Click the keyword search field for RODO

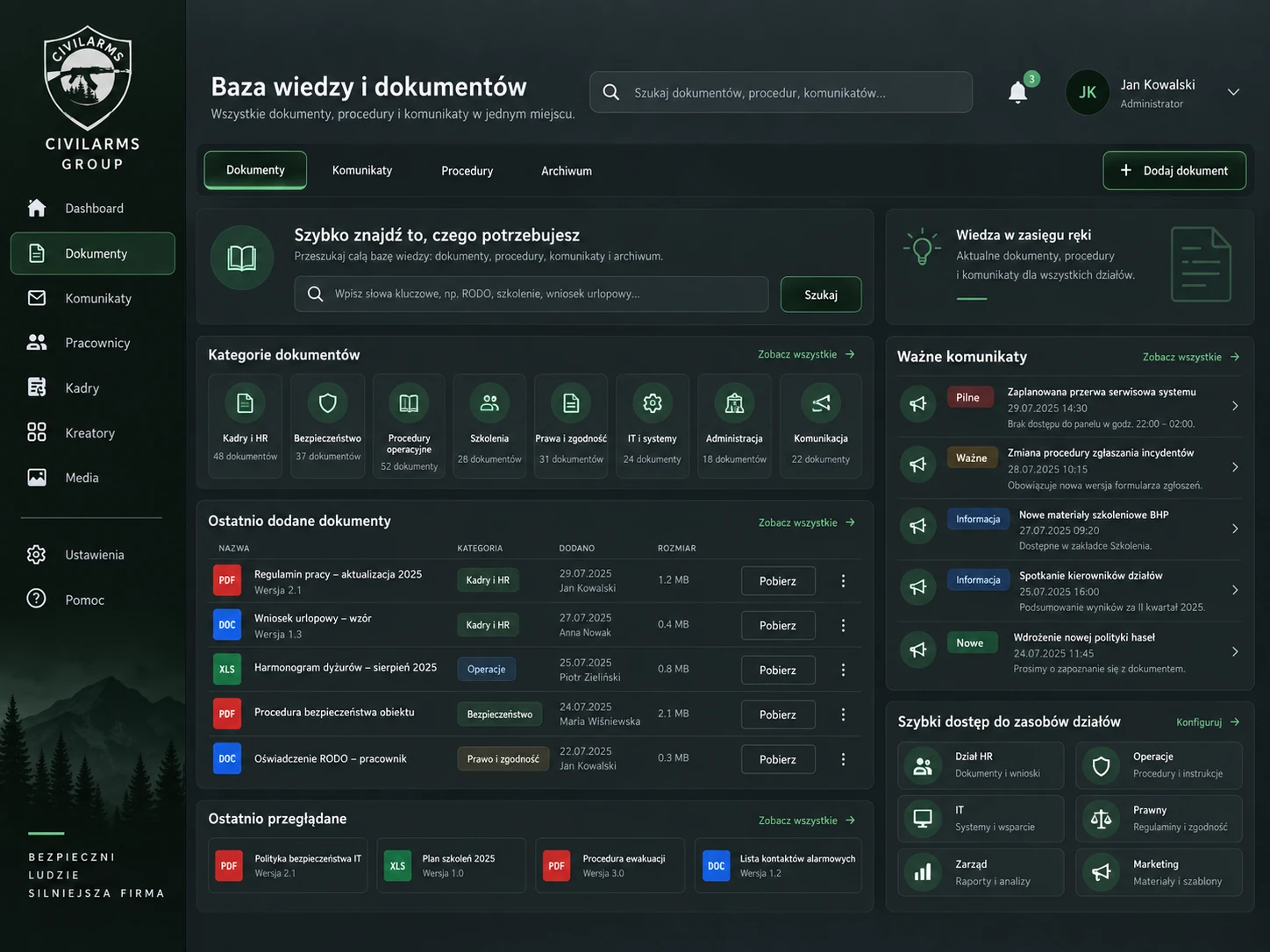(x=532, y=294)
